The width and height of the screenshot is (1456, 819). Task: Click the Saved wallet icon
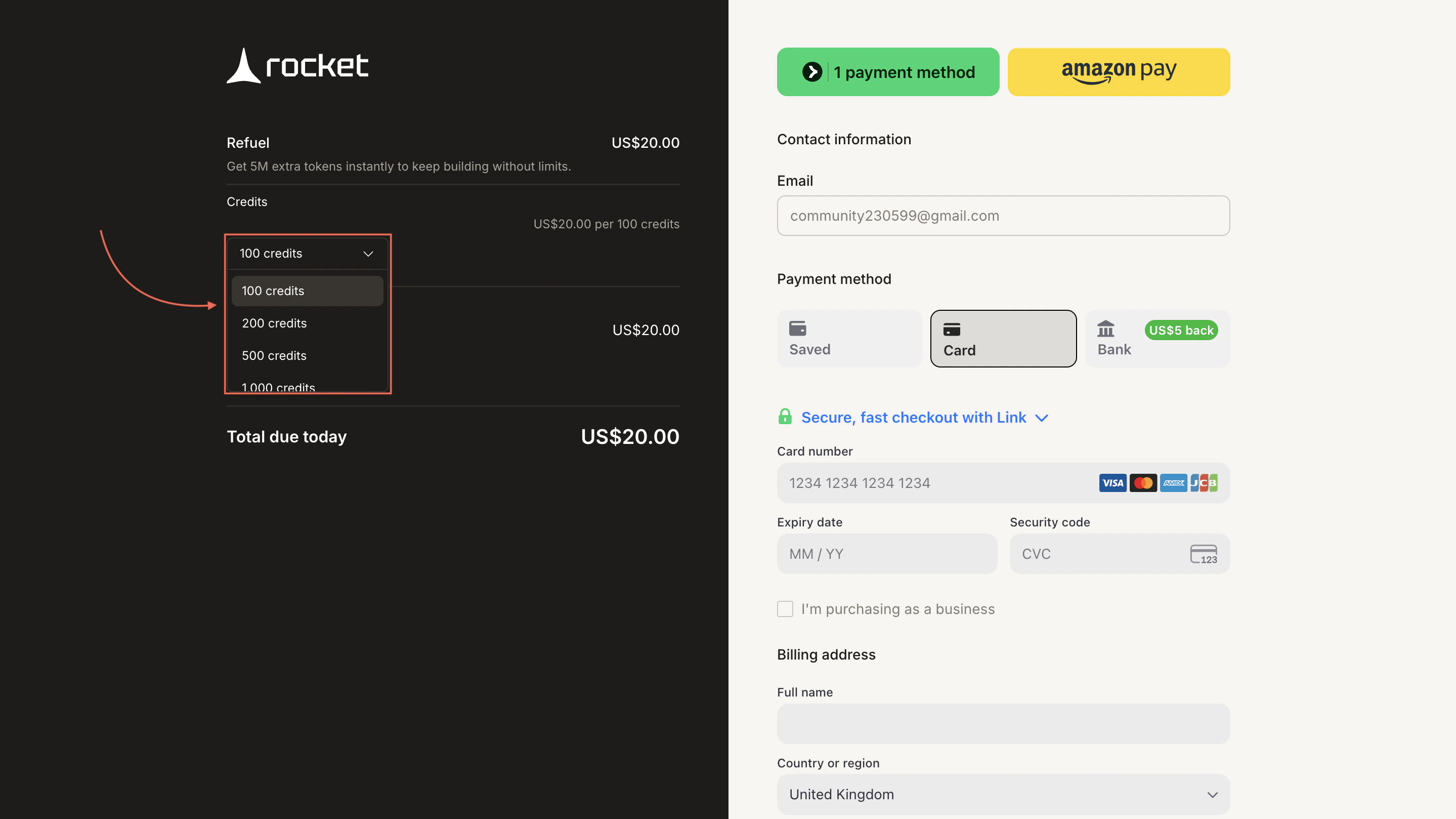click(x=799, y=329)
